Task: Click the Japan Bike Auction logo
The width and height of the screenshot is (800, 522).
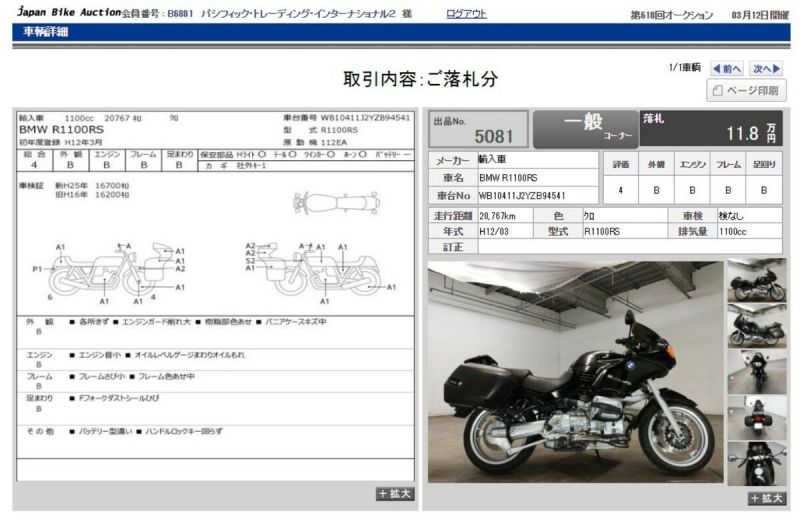Action: point(69,12)
